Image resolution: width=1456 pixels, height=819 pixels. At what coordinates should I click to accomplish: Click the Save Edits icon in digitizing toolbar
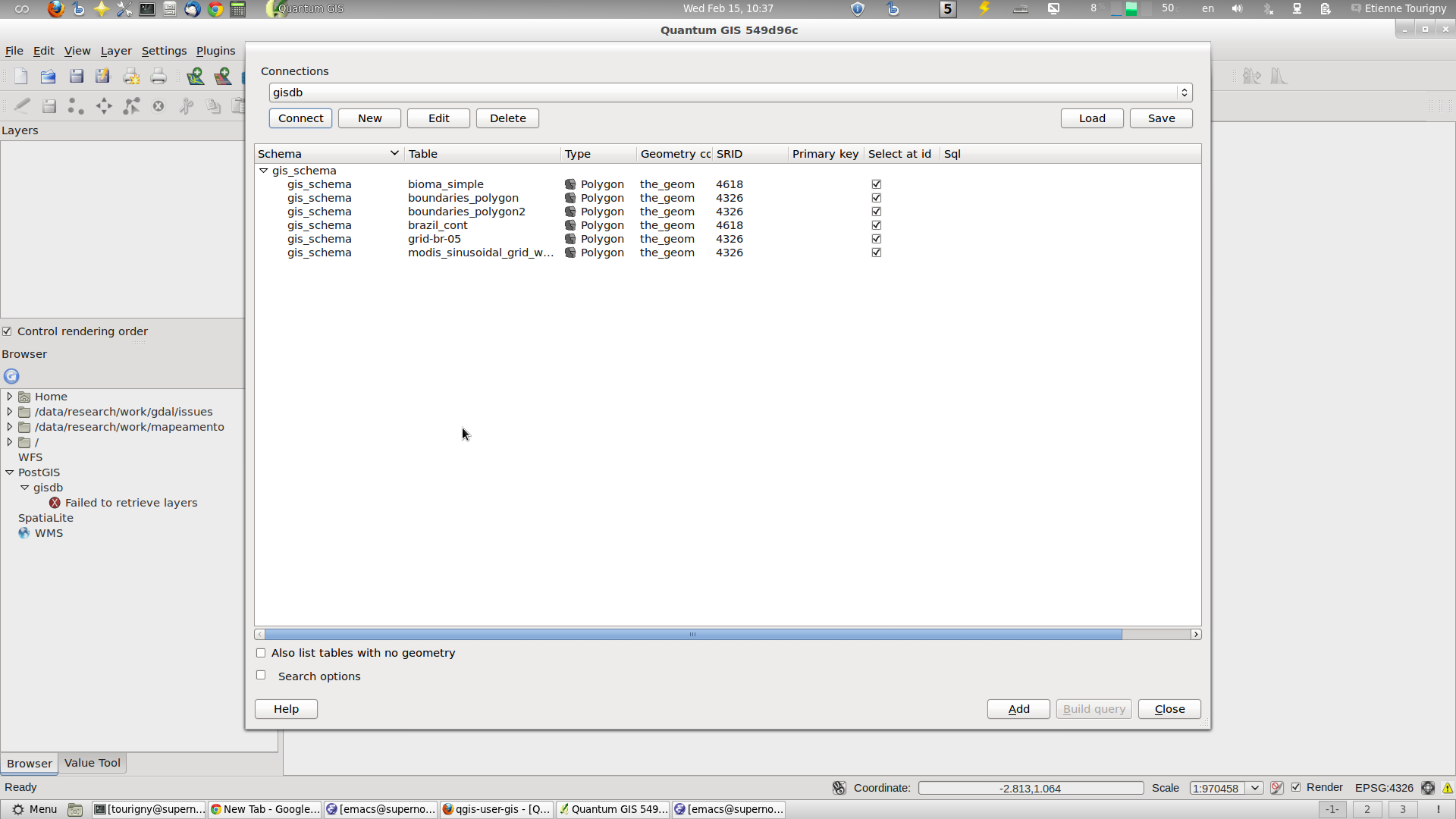click(49, 106)
